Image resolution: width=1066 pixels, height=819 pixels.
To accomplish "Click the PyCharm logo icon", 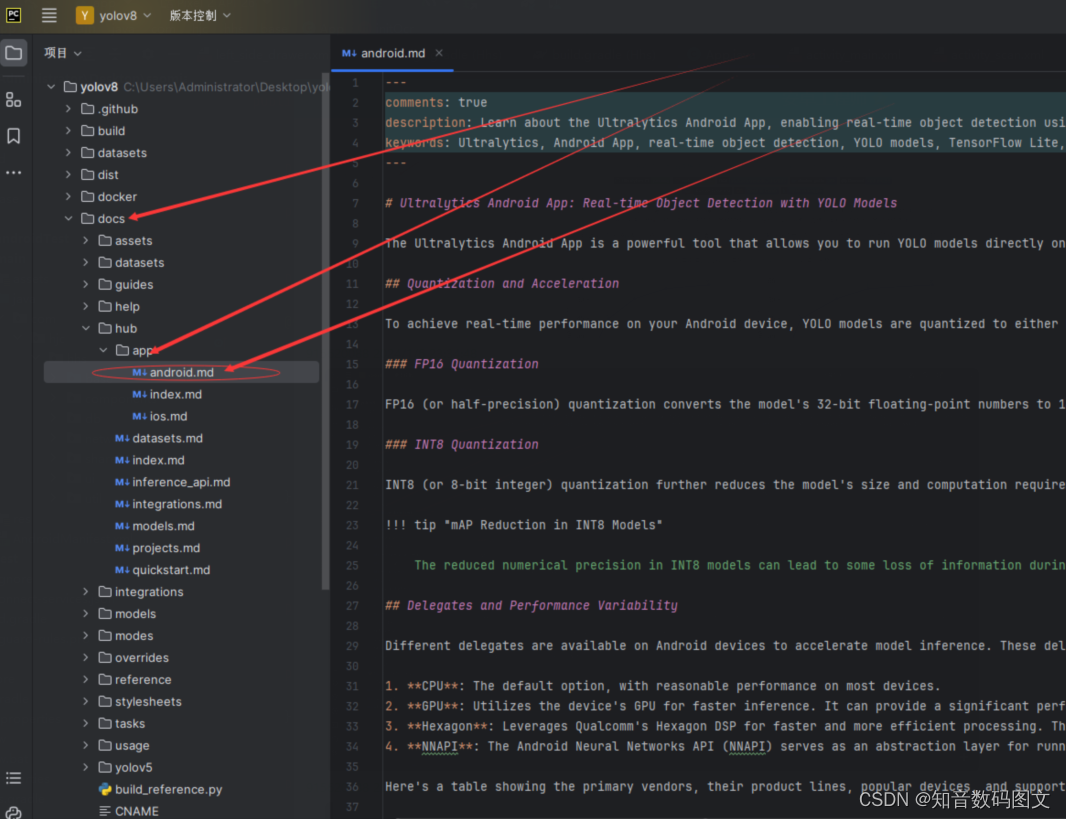I will coord(13,15).
